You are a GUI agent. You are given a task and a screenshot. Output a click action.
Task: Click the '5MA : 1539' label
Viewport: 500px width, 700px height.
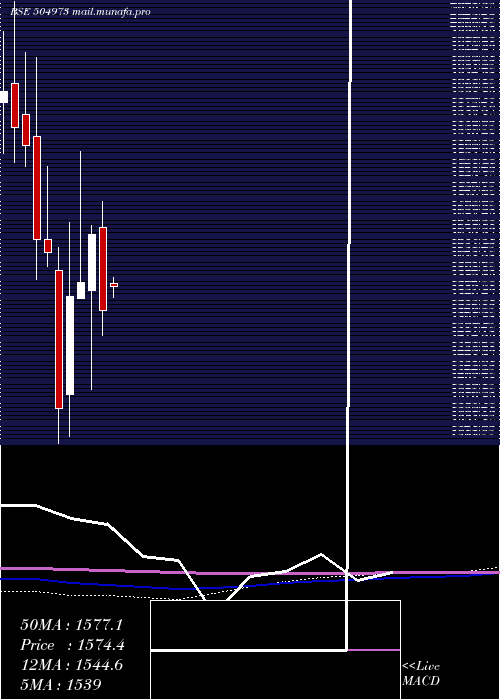tap(61, 684)
